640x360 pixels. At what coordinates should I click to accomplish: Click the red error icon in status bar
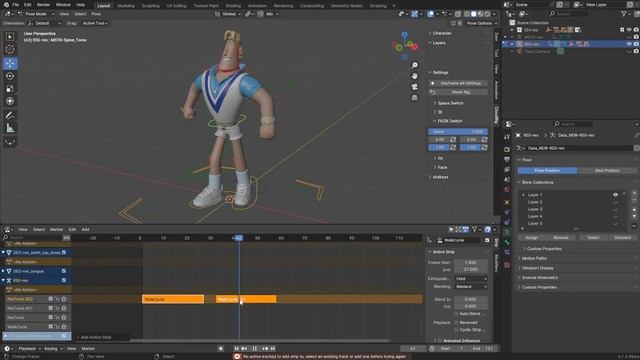[x=237, y=356]
